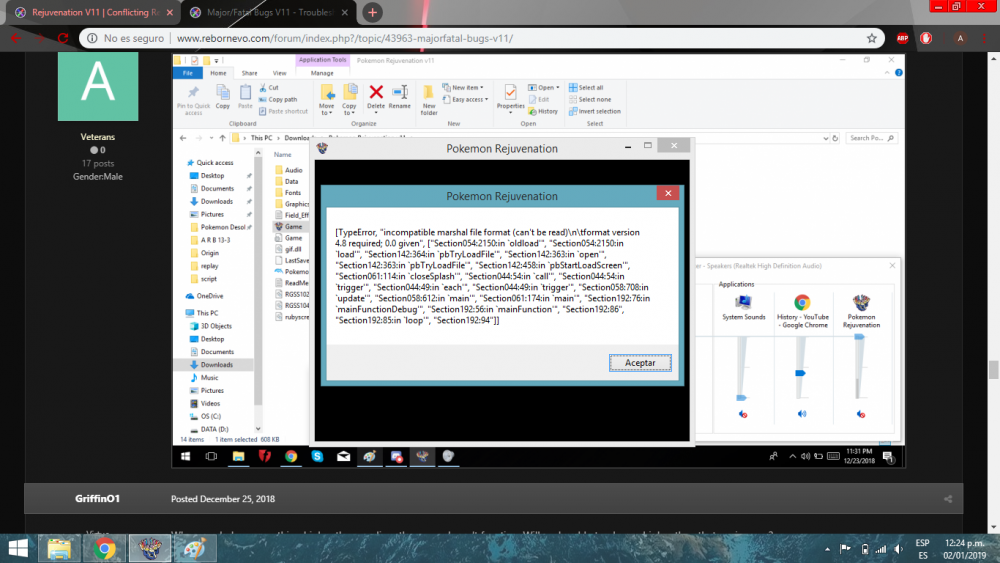Open Chrome's three-dot menu
Image resolution: width=1000 pixels, height=563 pixels.
985,38
